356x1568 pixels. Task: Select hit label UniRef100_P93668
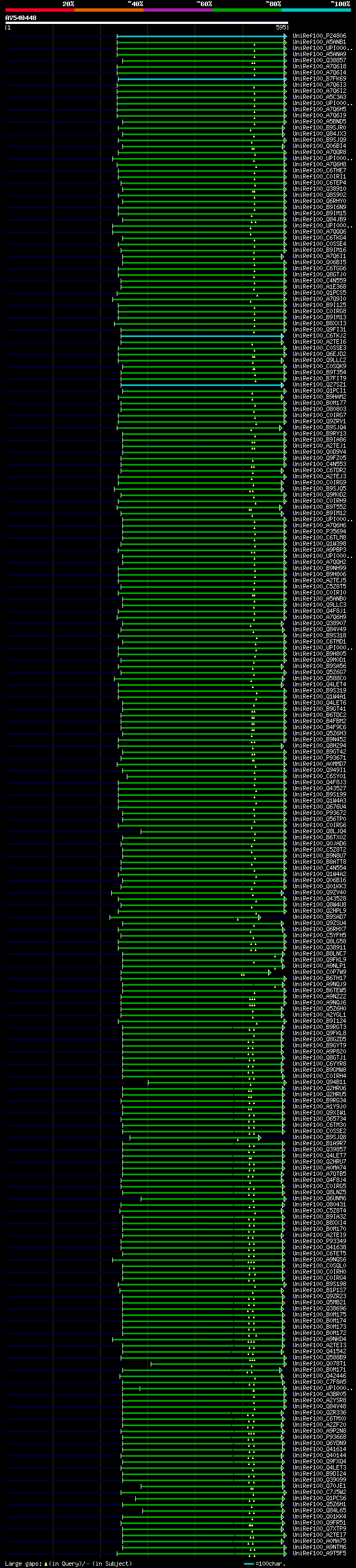[319, 1437]
